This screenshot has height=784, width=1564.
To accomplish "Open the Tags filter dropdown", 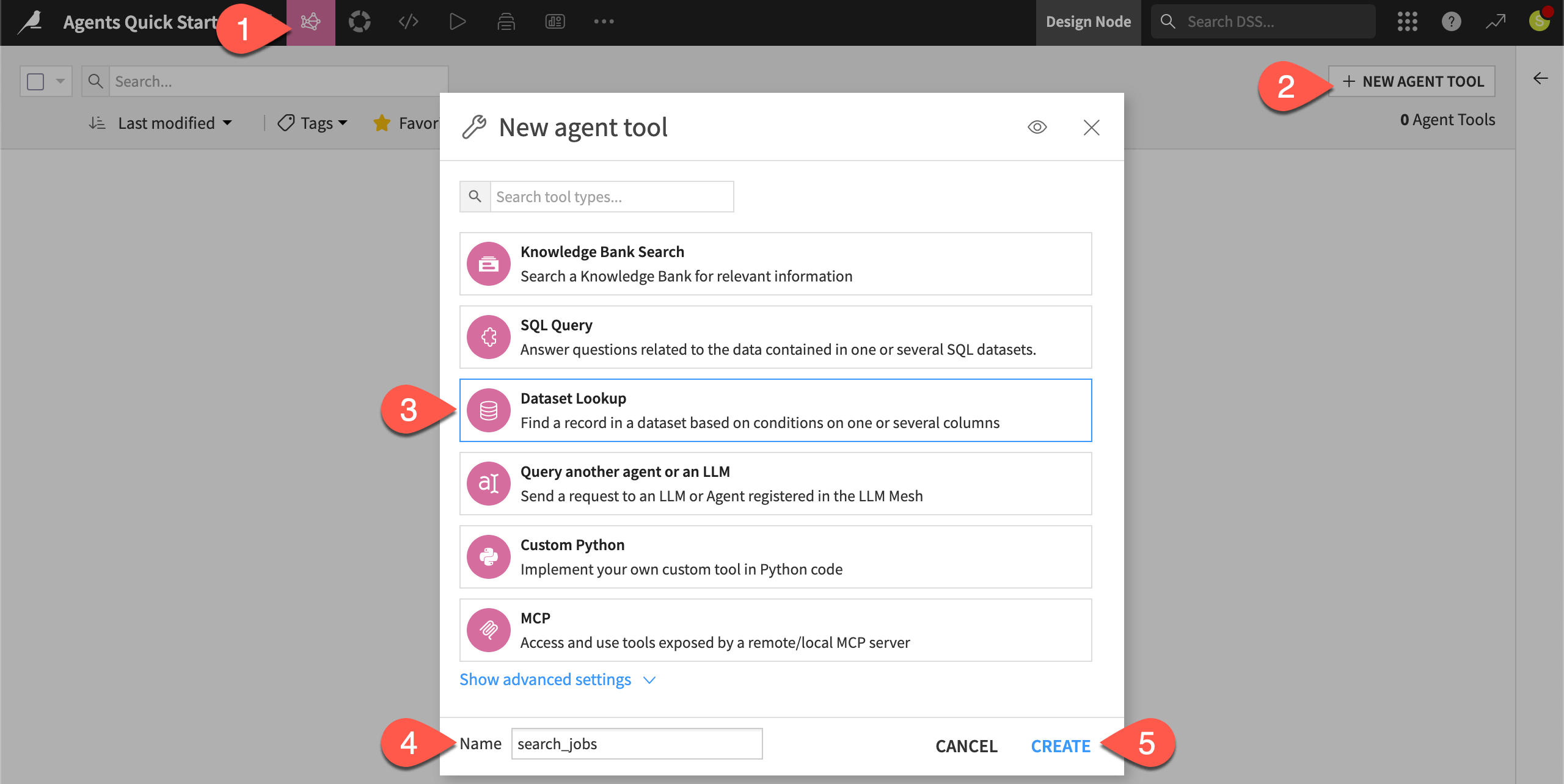I will [312, 123].
